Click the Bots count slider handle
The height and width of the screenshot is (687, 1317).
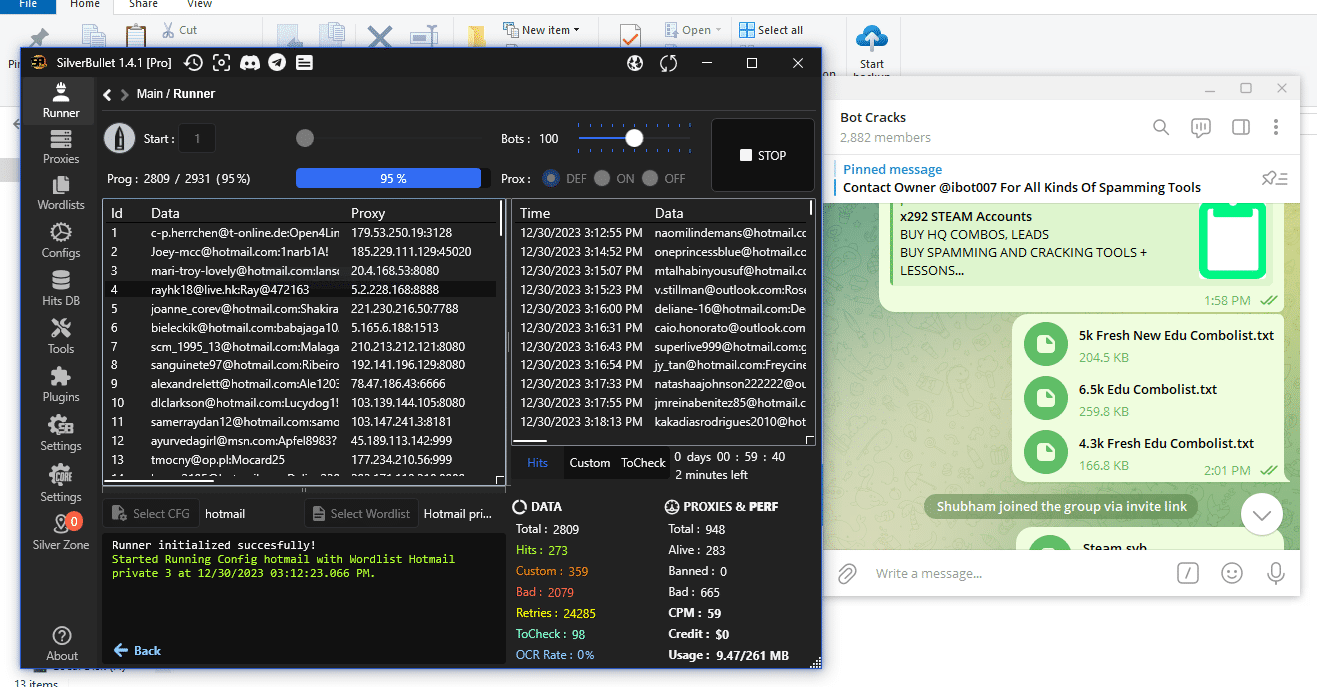coord(634,138)
